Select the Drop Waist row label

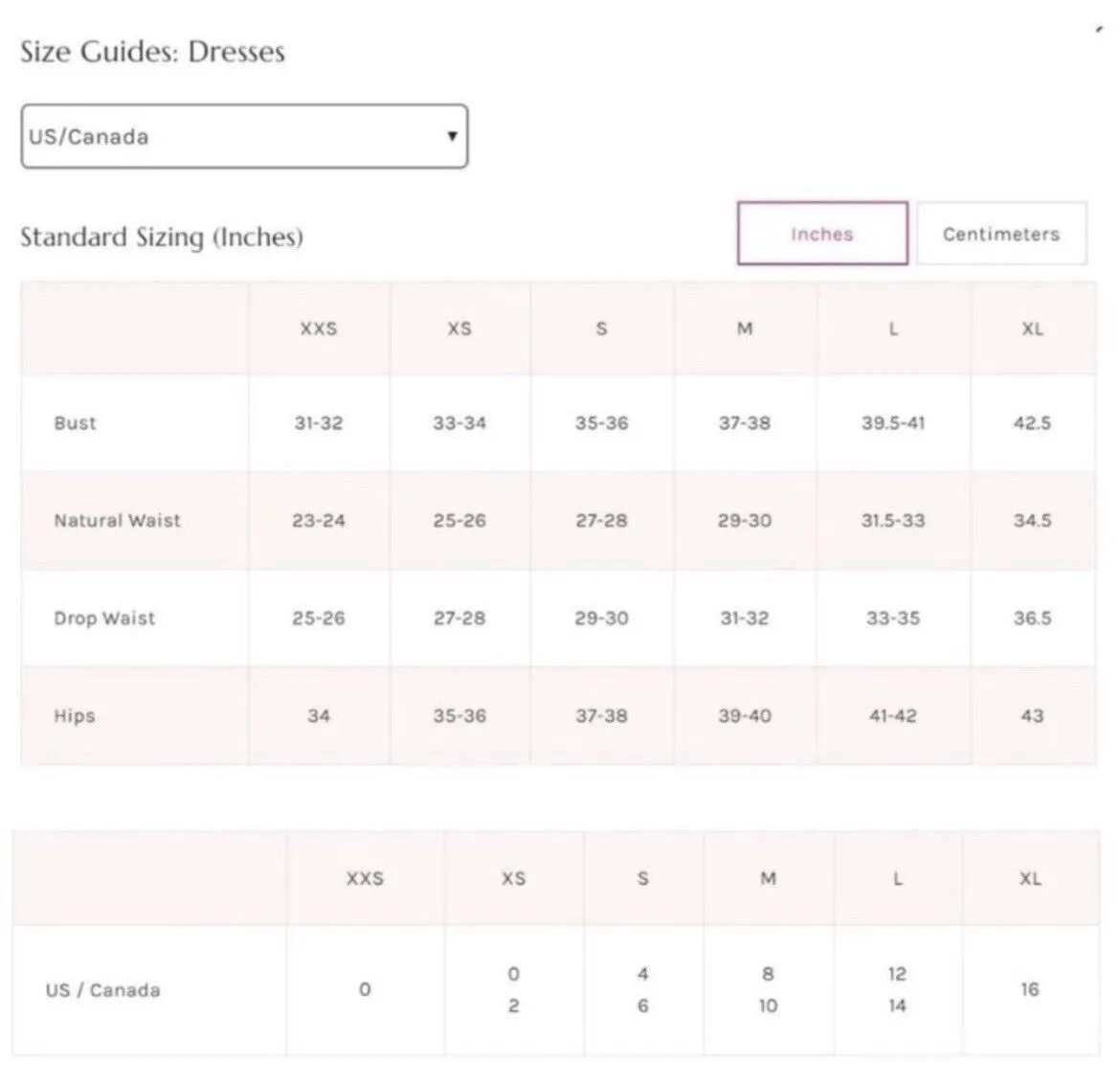click(104, 619)
